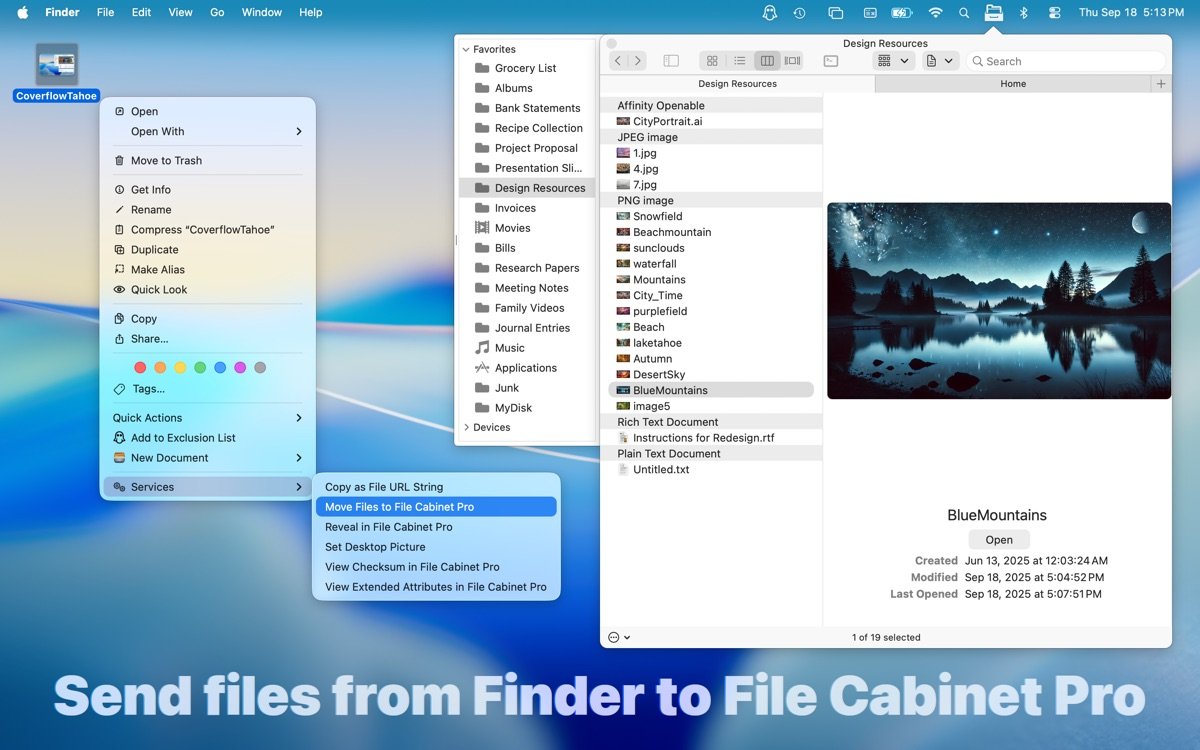Image resolution: width=1200 pixels, height=750 pixels.
Task: Switch to icon view in the toolbar
Action: coord(711,61)
